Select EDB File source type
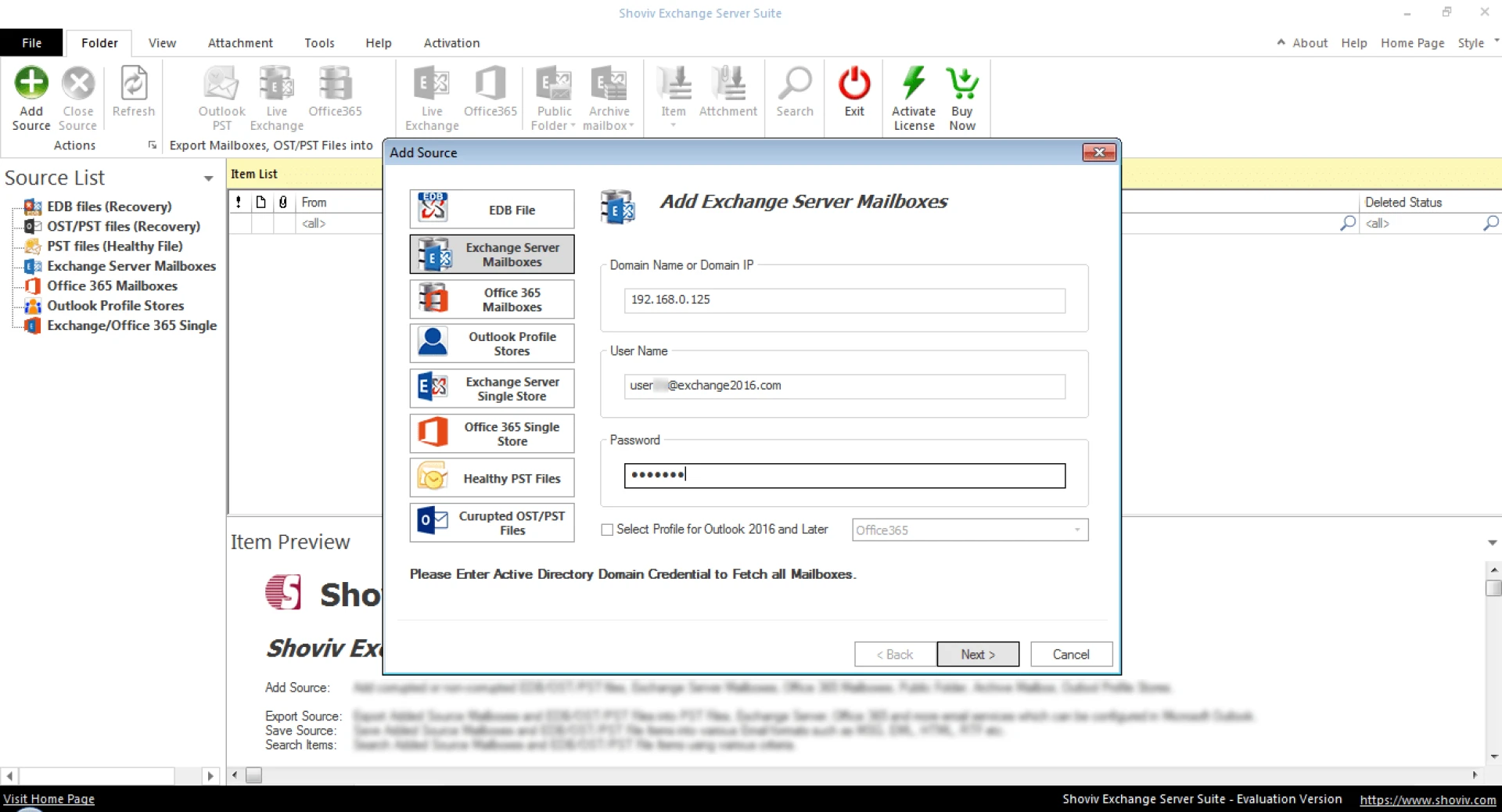This screenshot has width=1502, height=812. point(491,210)
